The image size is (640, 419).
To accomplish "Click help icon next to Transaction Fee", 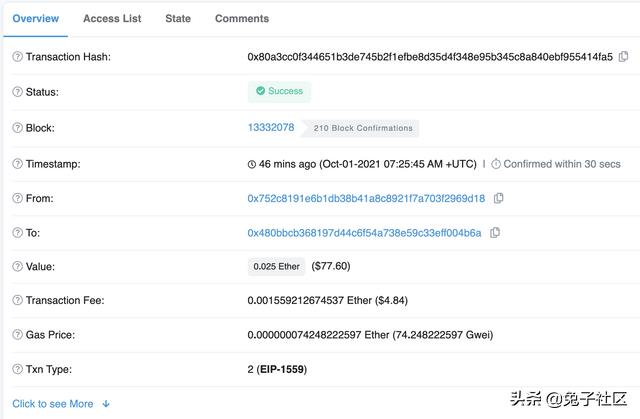I will click(17, 300).
